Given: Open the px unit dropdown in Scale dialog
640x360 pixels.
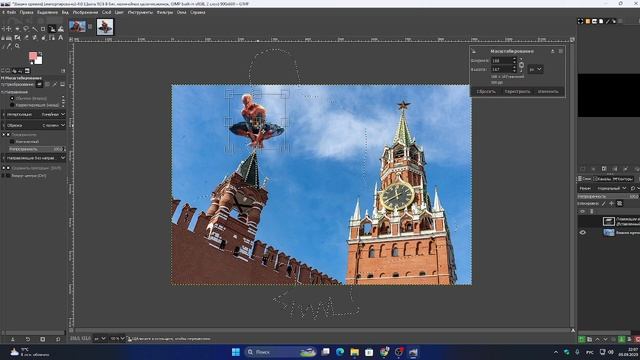Looking at the screenshot, I should 536,69.
